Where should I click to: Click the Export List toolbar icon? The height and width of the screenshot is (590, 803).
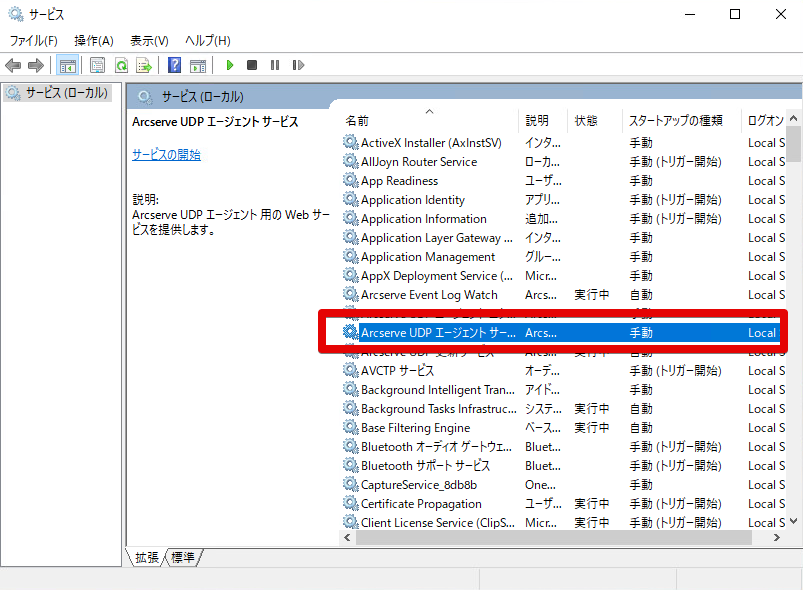(144, 65)
